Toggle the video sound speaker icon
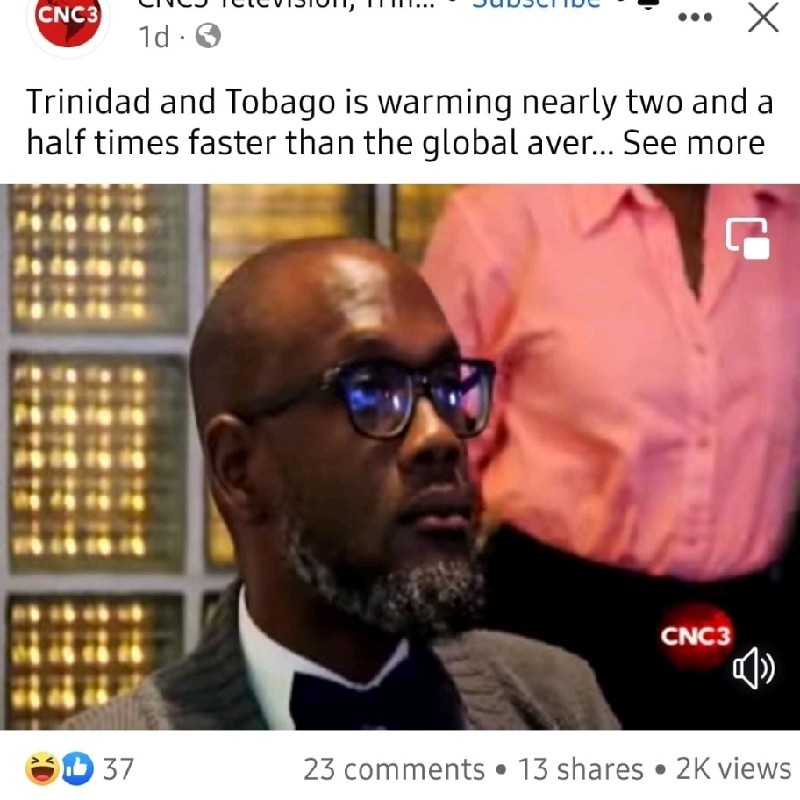This screenshot has height=800, width=800. pyautogui.click(x=754, y=668)
